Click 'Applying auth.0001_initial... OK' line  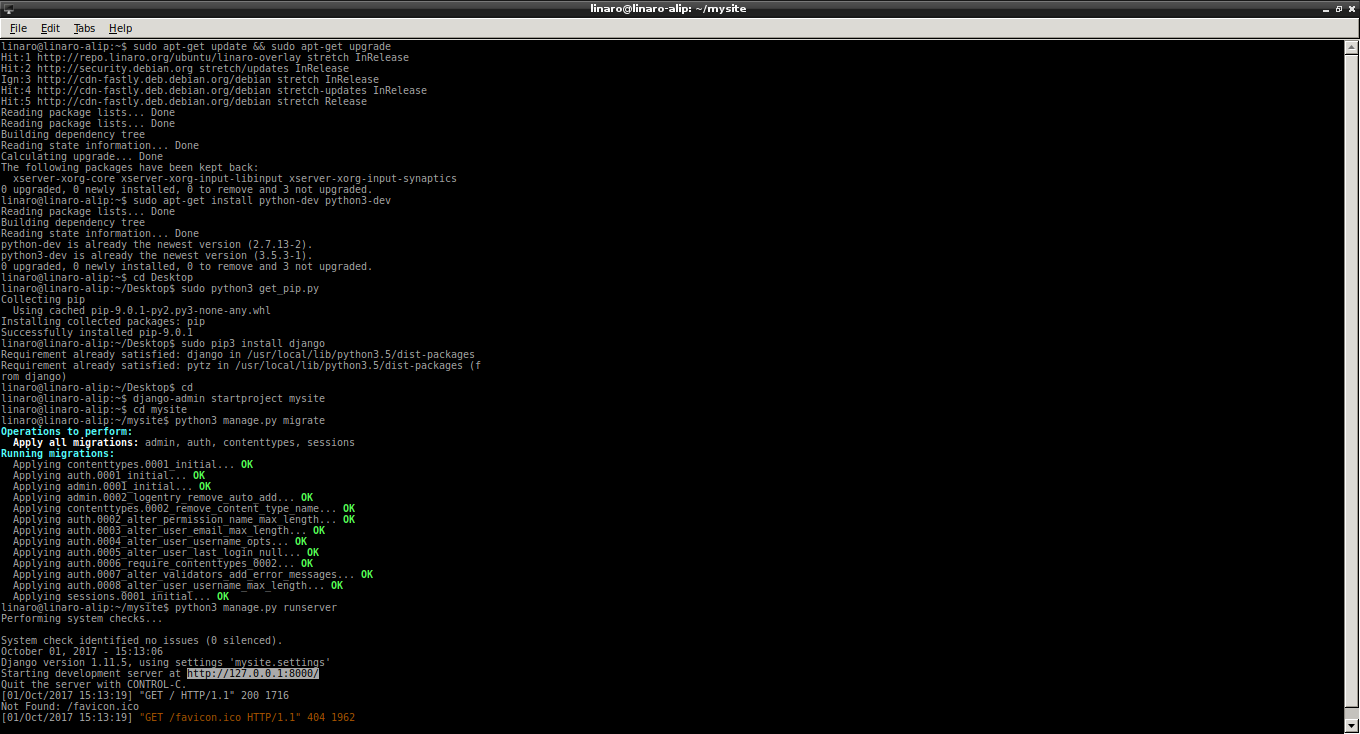click(109, 476)
